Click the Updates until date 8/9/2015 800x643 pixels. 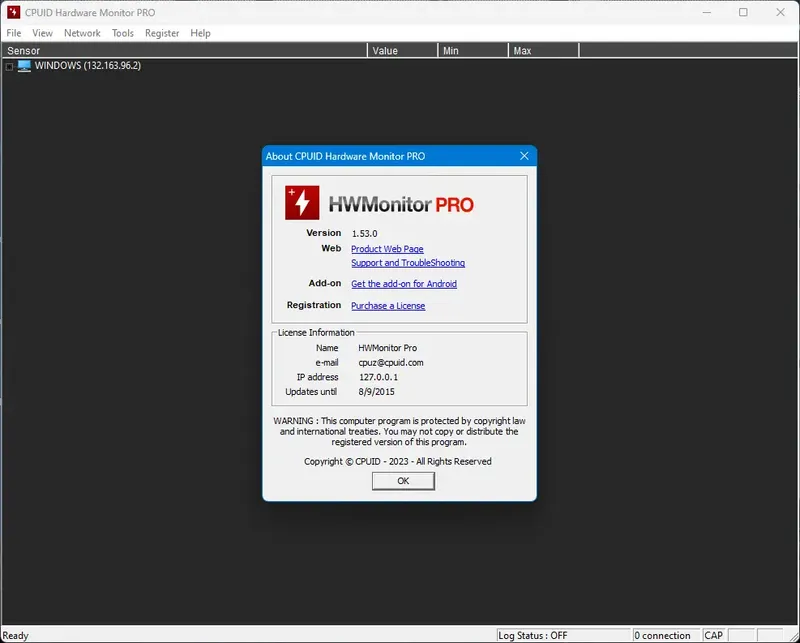(x=377, y=392)
